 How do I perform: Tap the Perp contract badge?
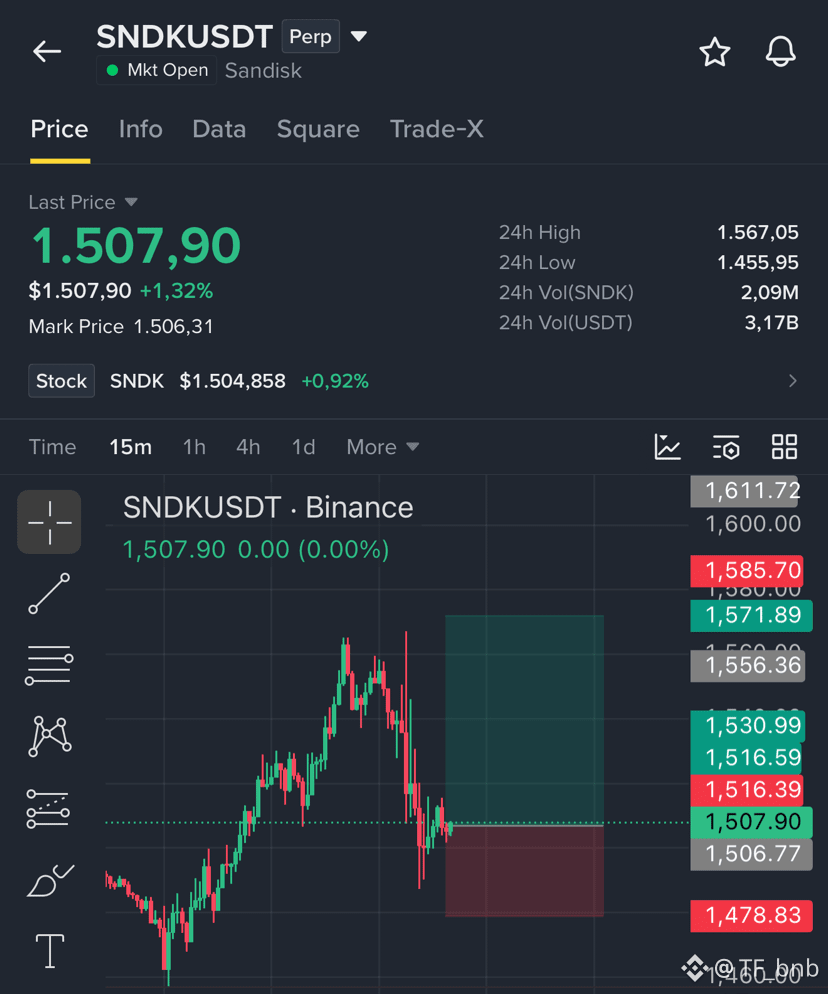311,36
